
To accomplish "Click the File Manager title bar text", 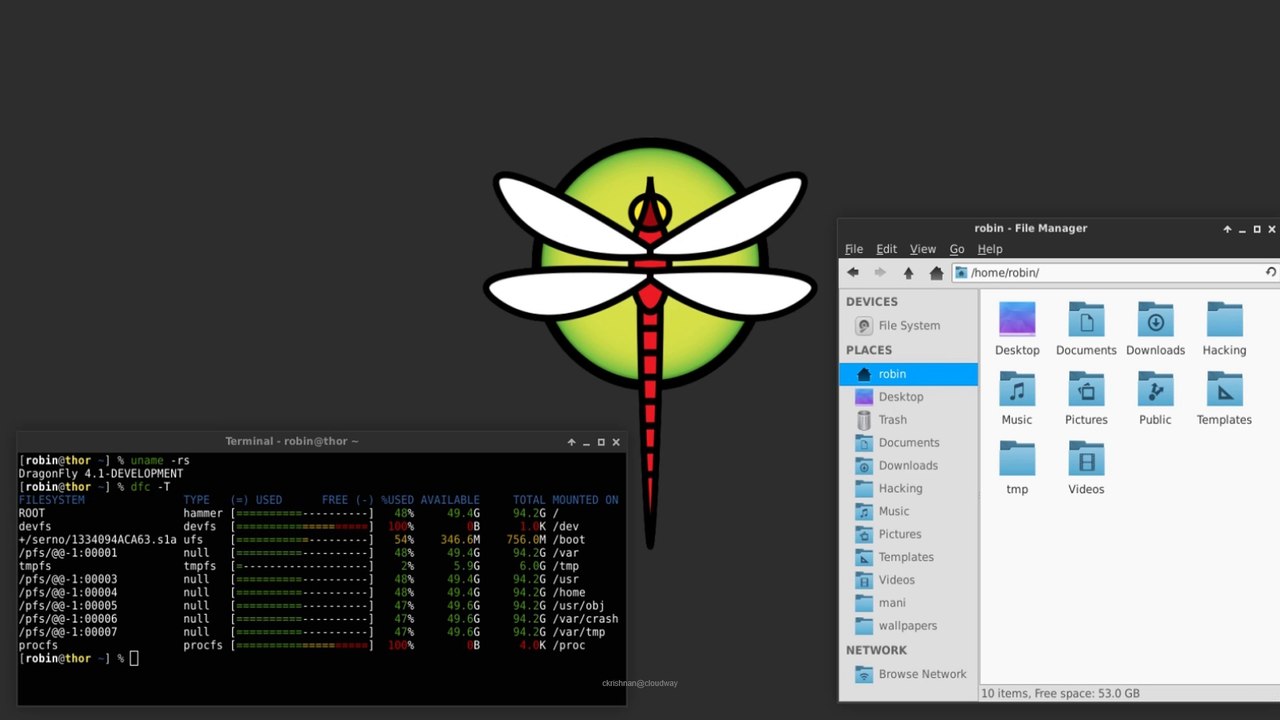I will (x=1031, y=228).
